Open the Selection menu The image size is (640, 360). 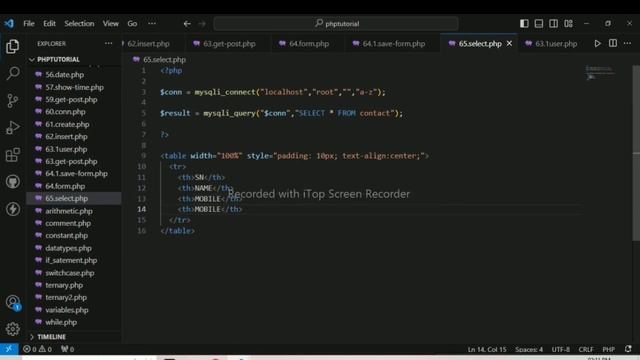coord(79,24)
